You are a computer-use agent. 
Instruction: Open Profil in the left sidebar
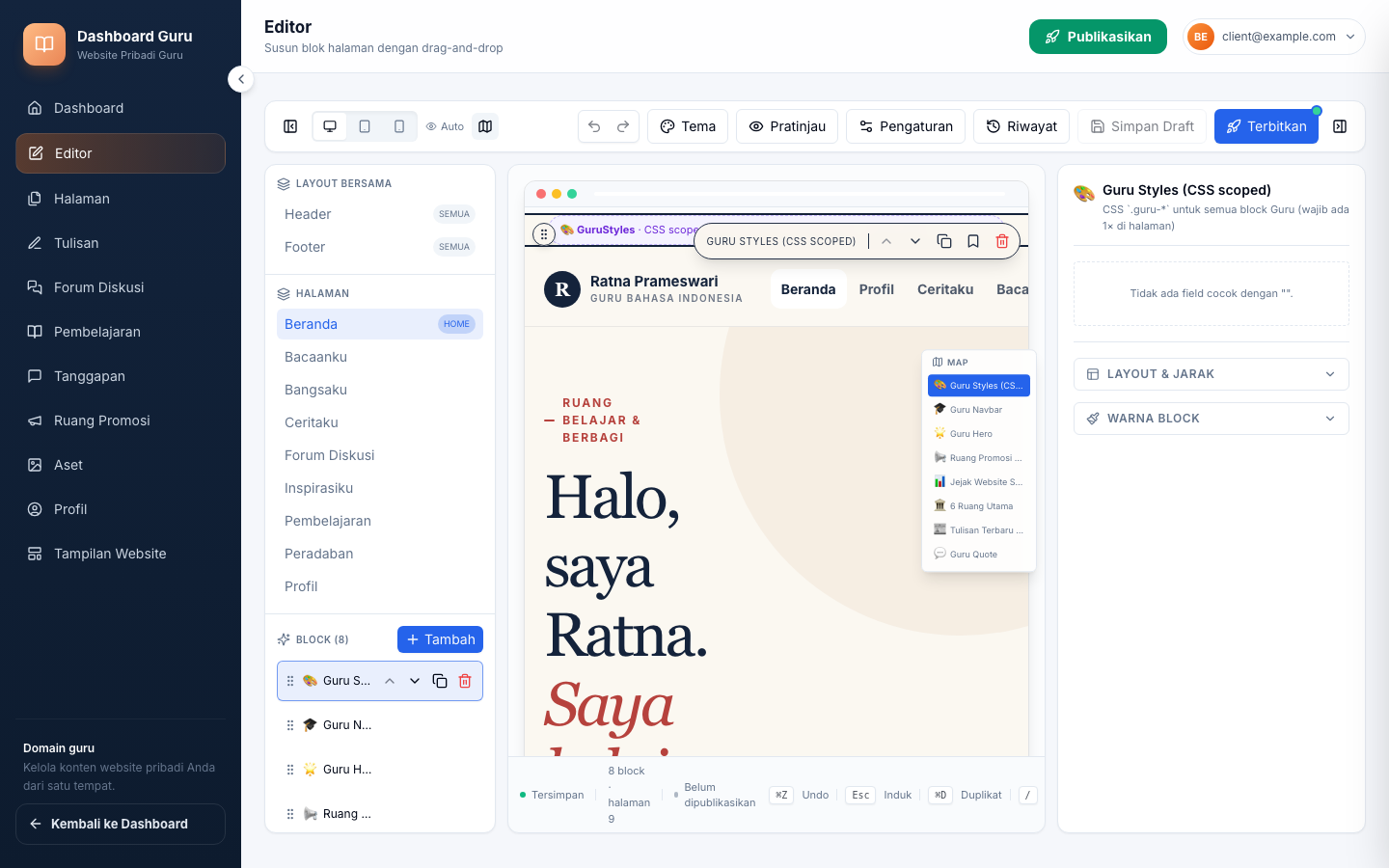[121, 509]
